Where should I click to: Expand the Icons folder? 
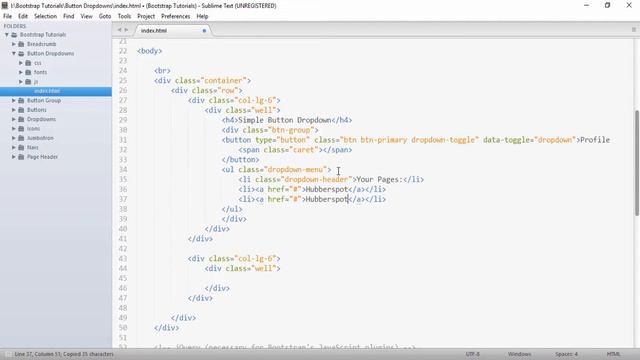13,129
